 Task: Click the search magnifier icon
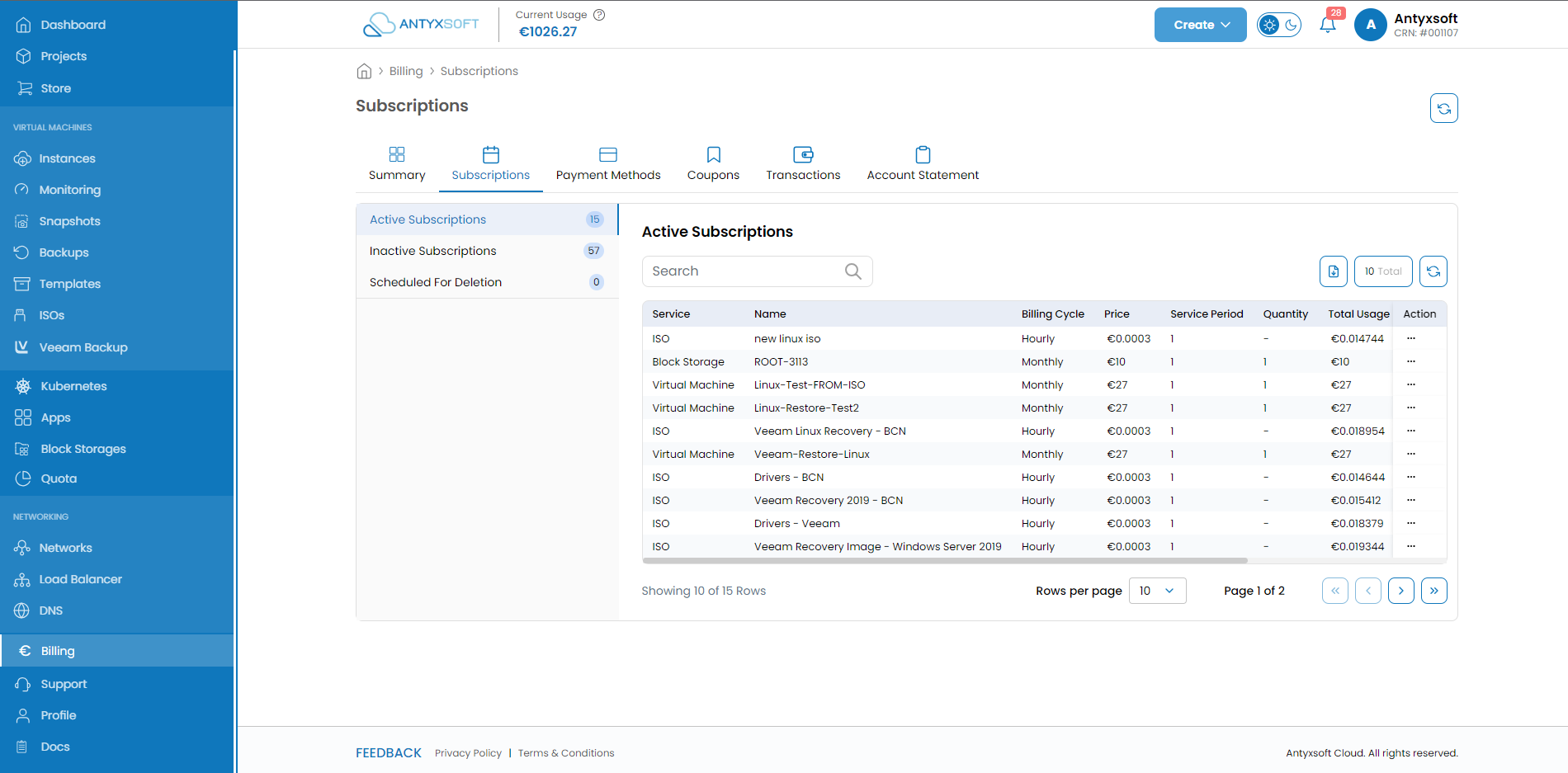tap(852, 271)
